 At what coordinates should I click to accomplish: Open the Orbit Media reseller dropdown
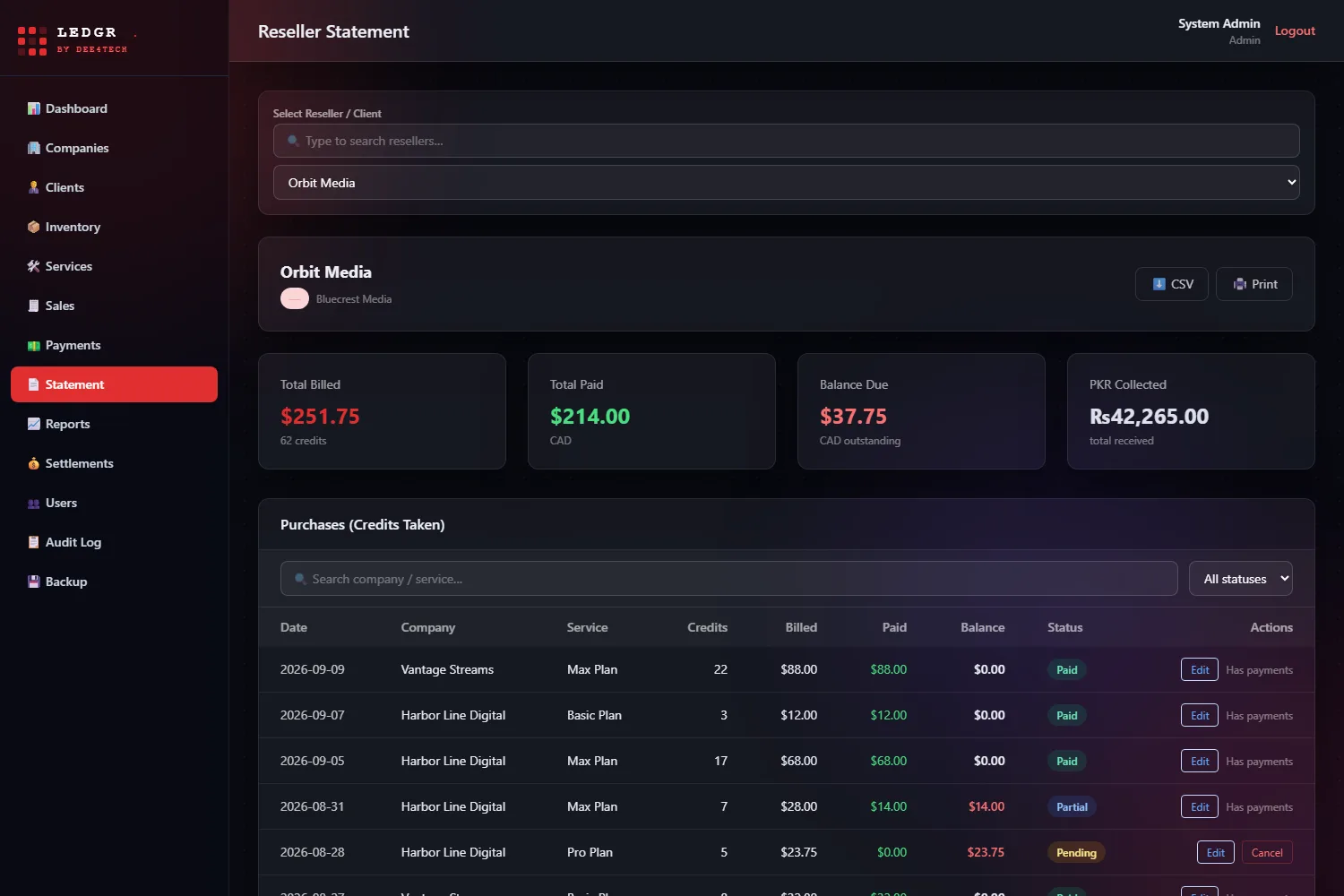click(787, 182)
